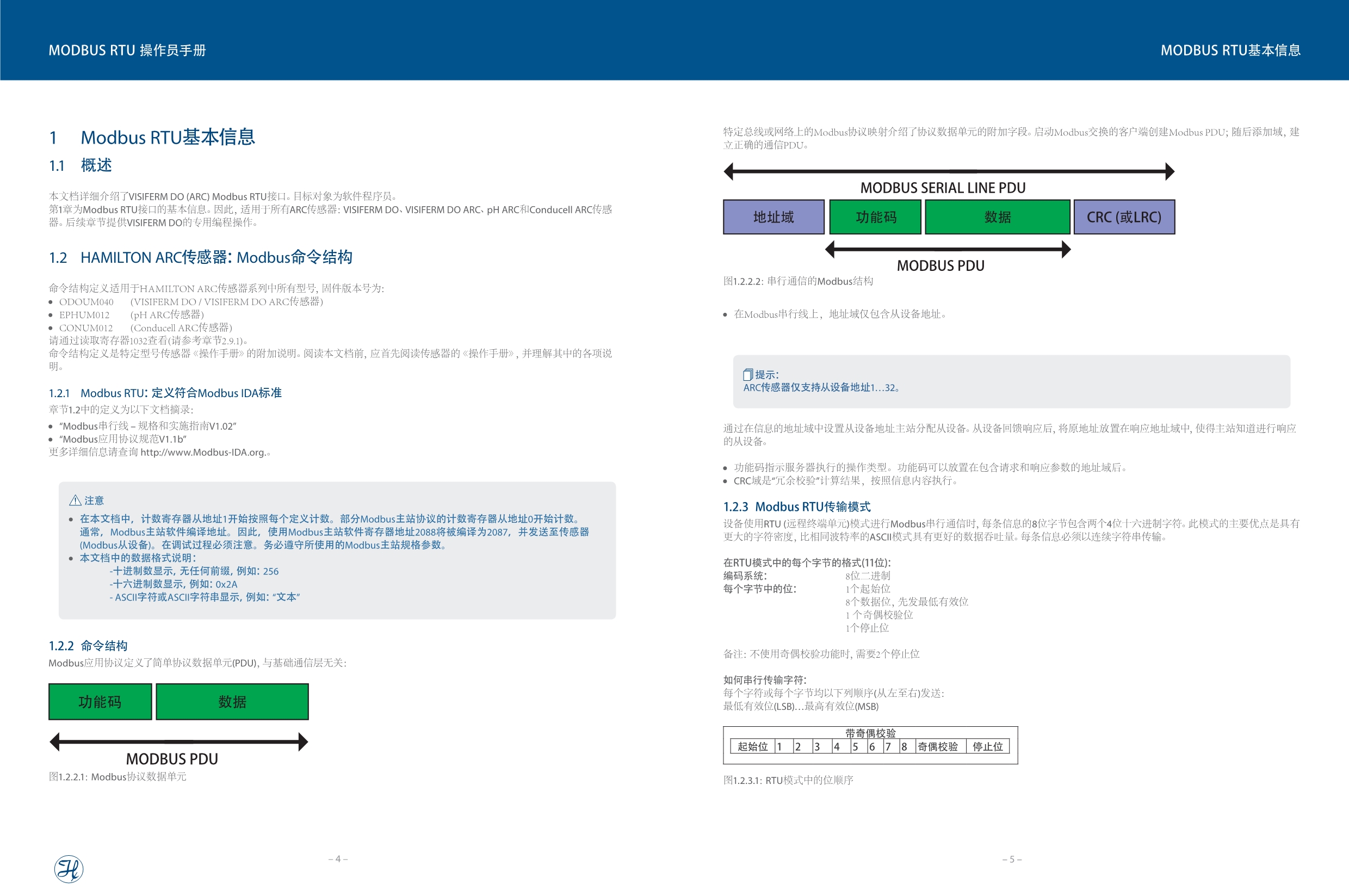Viewport: 1349px width, 896px height.
Task: Click the 奇偶校验 cell in bit table
Action: [940, 747]
